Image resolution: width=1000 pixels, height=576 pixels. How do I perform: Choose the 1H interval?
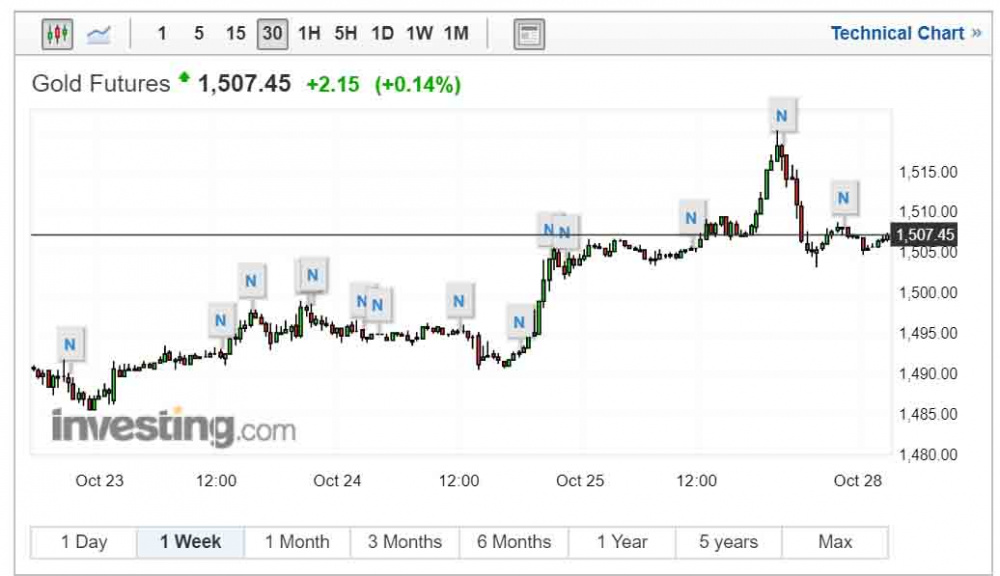coord(309,34)
